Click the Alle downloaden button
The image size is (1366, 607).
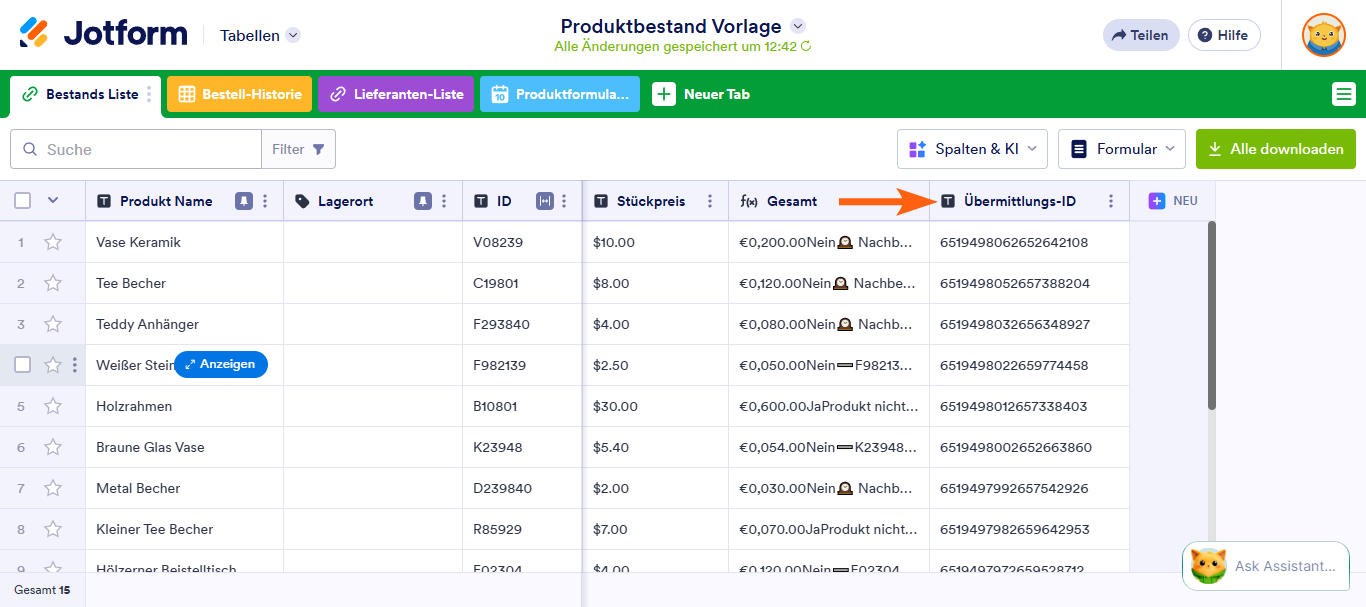tap(1276, 149)
